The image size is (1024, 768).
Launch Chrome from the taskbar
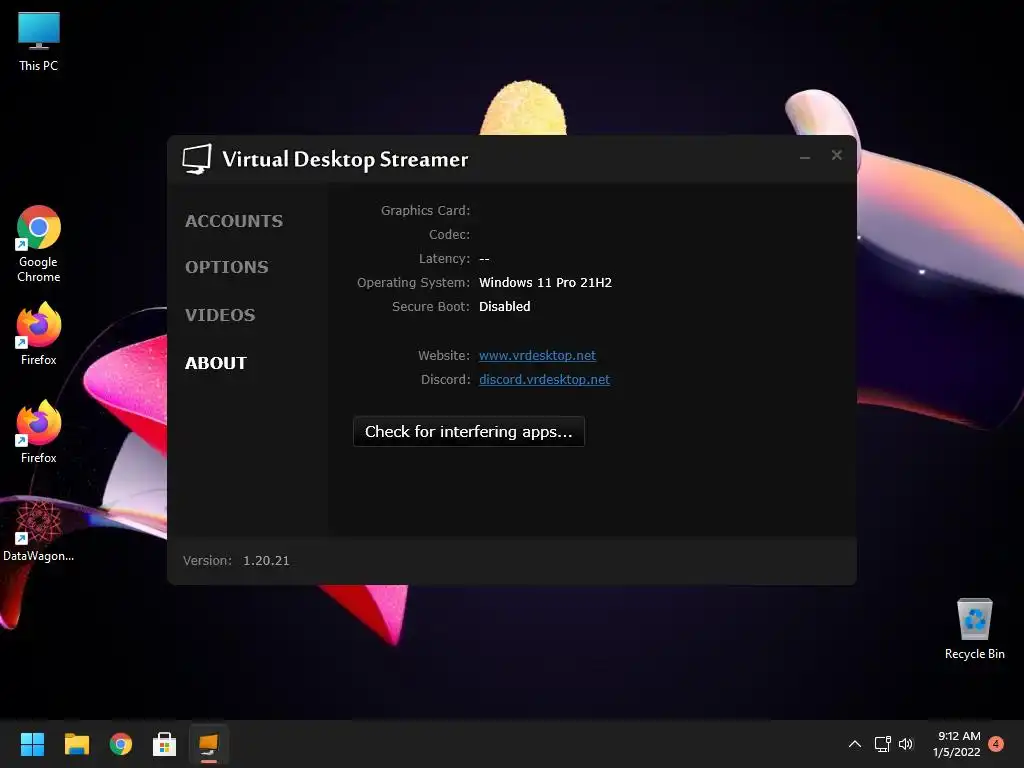click(121, 744)
